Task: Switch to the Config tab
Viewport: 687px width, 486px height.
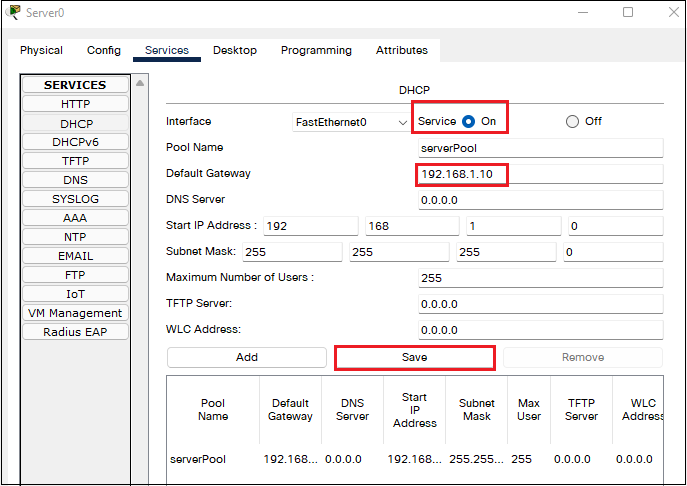Action: pos(104,50)
